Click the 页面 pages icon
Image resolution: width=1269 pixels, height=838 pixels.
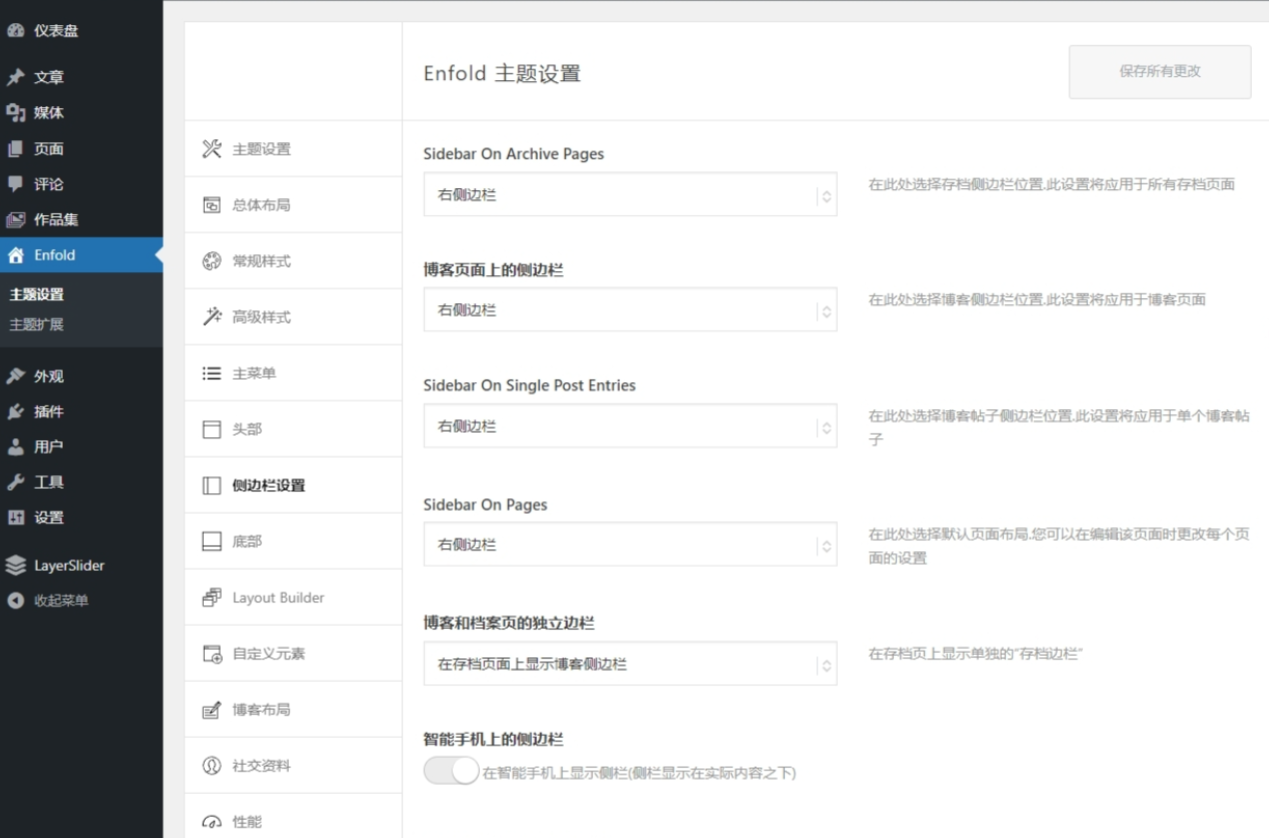click(x=15, y=149)
